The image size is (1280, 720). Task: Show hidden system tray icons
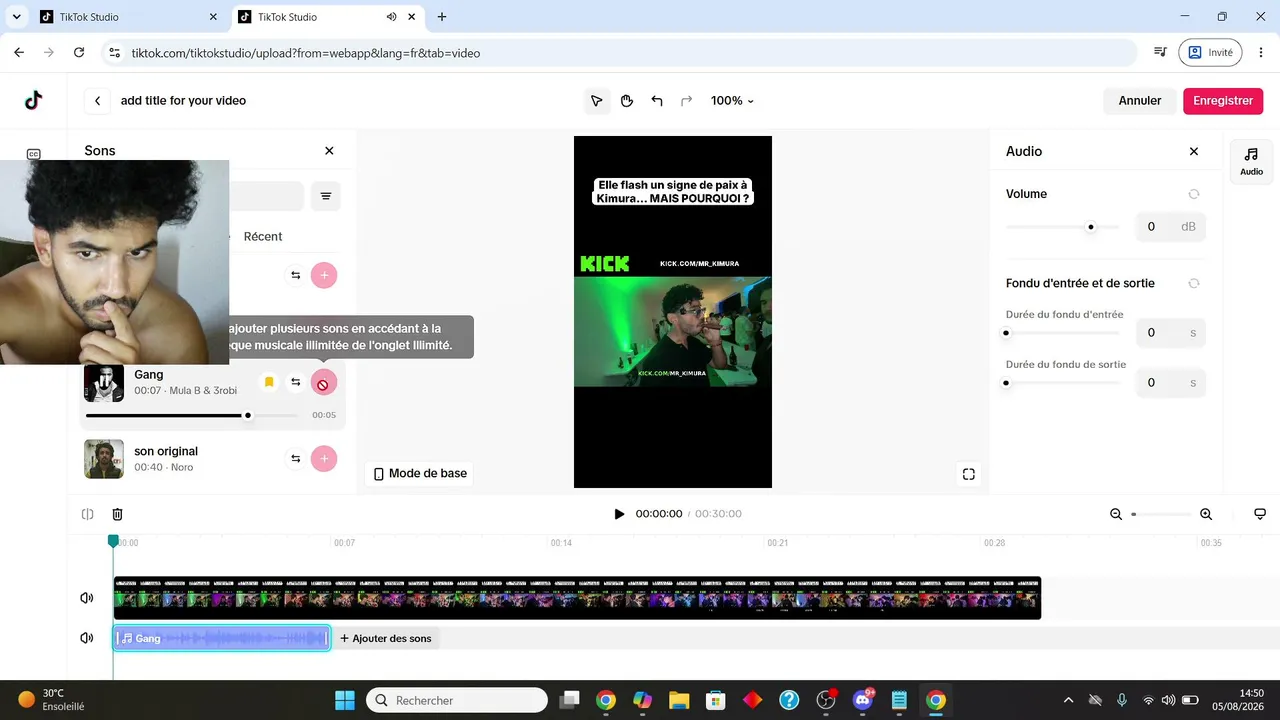[1068, 700]
